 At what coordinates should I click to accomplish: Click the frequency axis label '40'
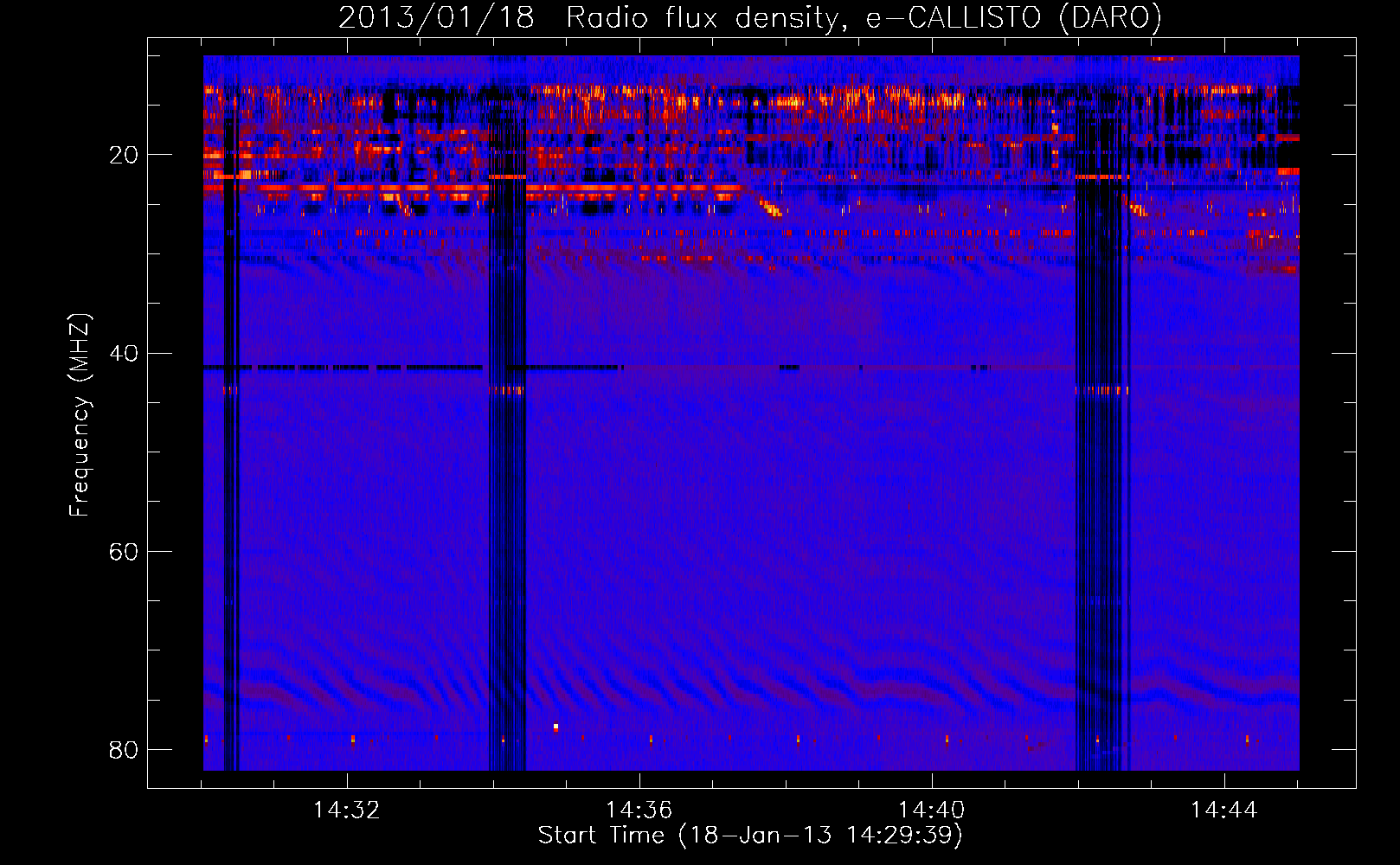pos(124,353)
